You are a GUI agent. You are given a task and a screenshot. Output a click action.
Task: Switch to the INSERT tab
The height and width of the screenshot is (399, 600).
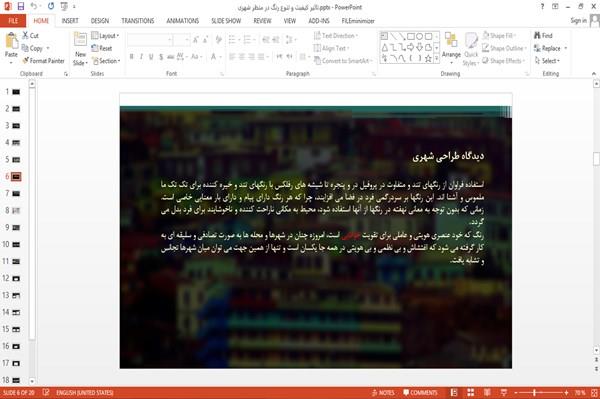70,21
